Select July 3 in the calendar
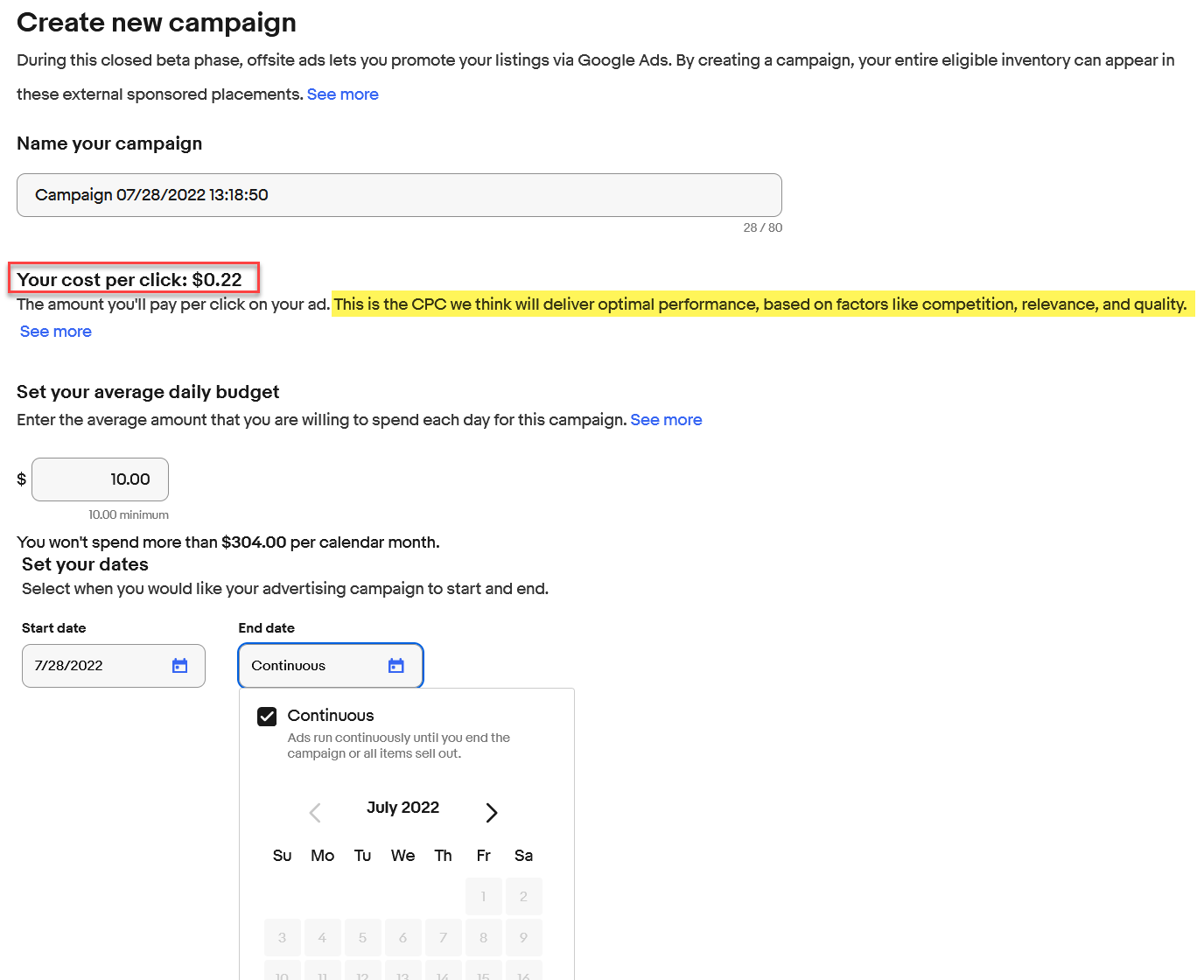The height and width of the screenshot is (980, 1204). 283,937
